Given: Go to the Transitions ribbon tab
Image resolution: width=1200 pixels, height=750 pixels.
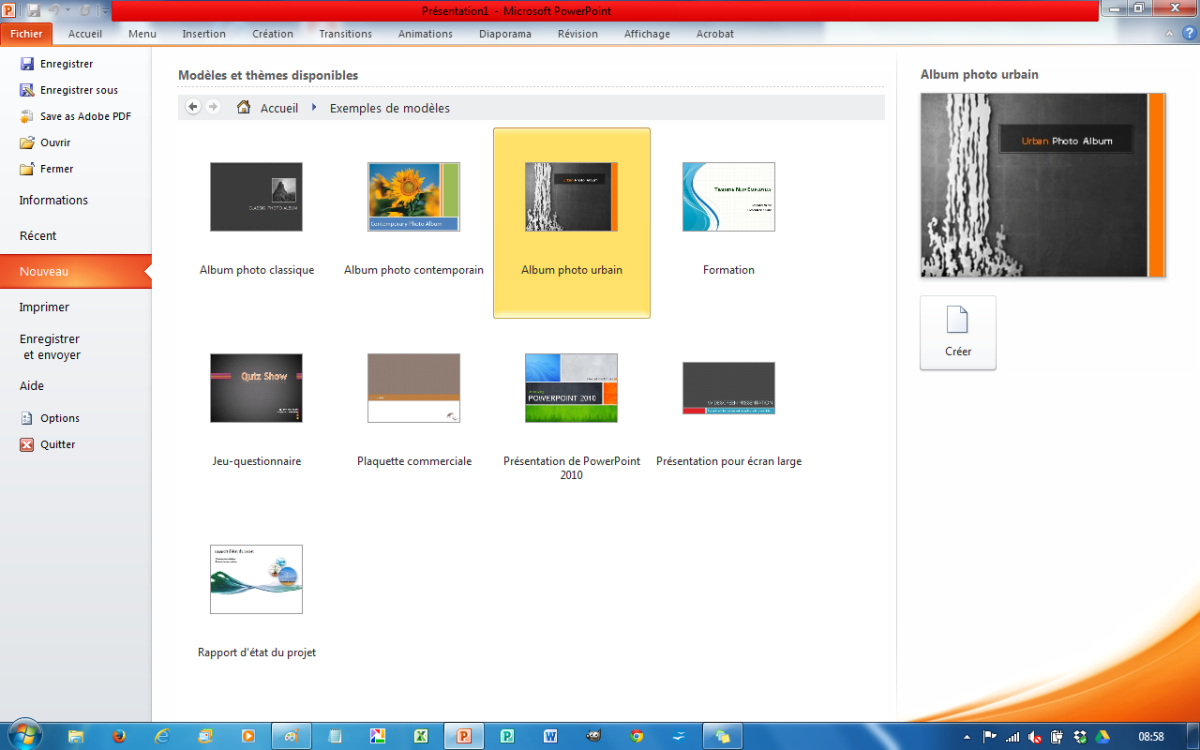Looking at the screenshot, I should coord(346,34).
